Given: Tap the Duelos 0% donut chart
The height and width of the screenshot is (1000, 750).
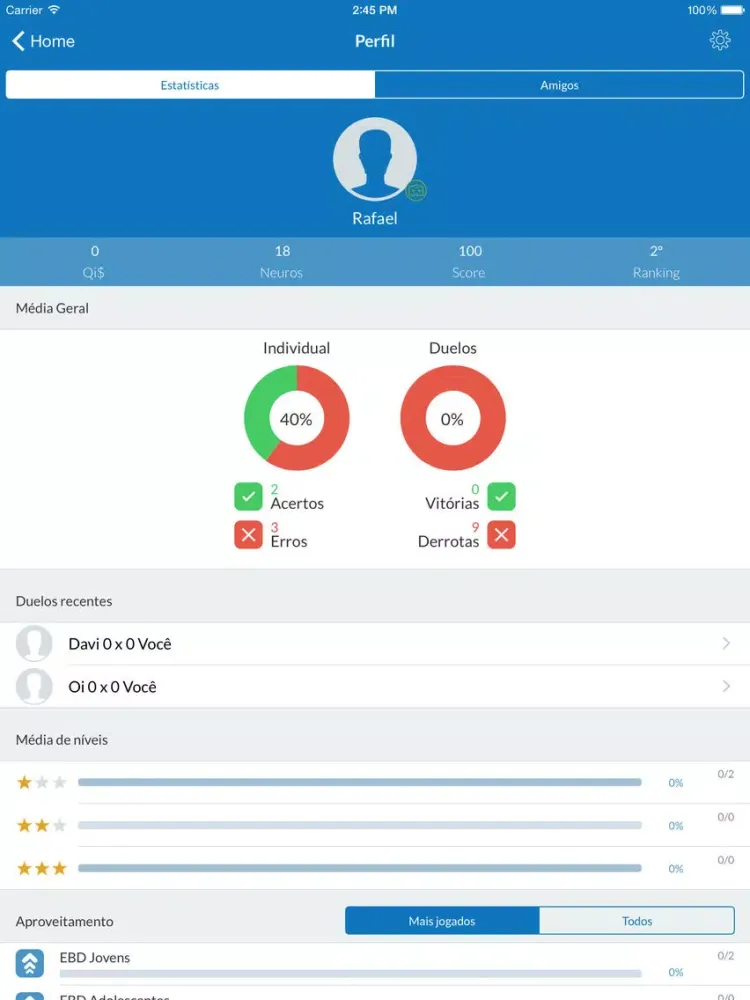Looking at the screenshot, I should (453, 418).
